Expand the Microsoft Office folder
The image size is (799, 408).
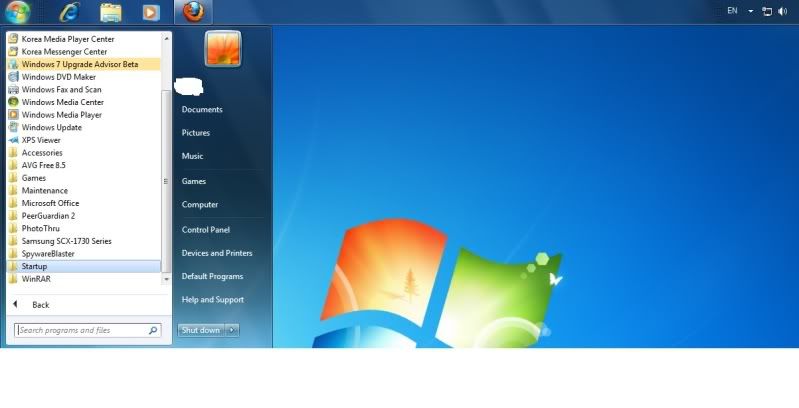(50, 203)
